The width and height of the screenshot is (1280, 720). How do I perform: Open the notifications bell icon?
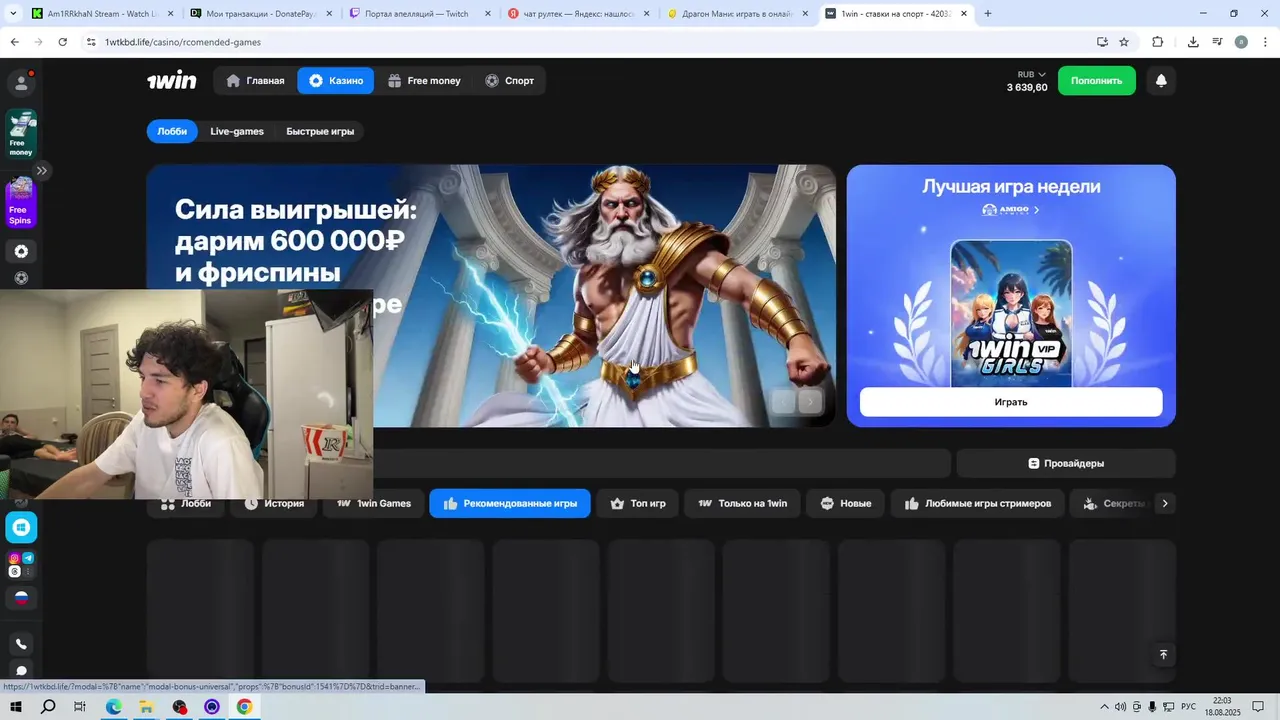point(1160,81)
